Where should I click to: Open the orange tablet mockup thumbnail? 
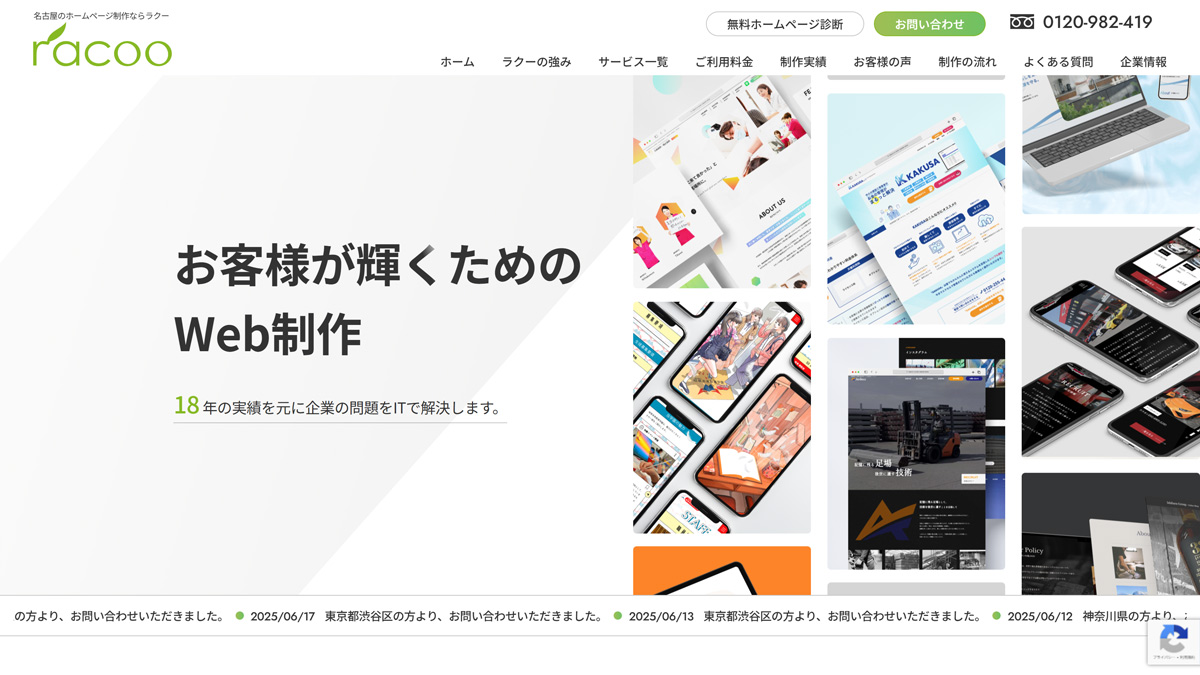click(x=722, y=570)
